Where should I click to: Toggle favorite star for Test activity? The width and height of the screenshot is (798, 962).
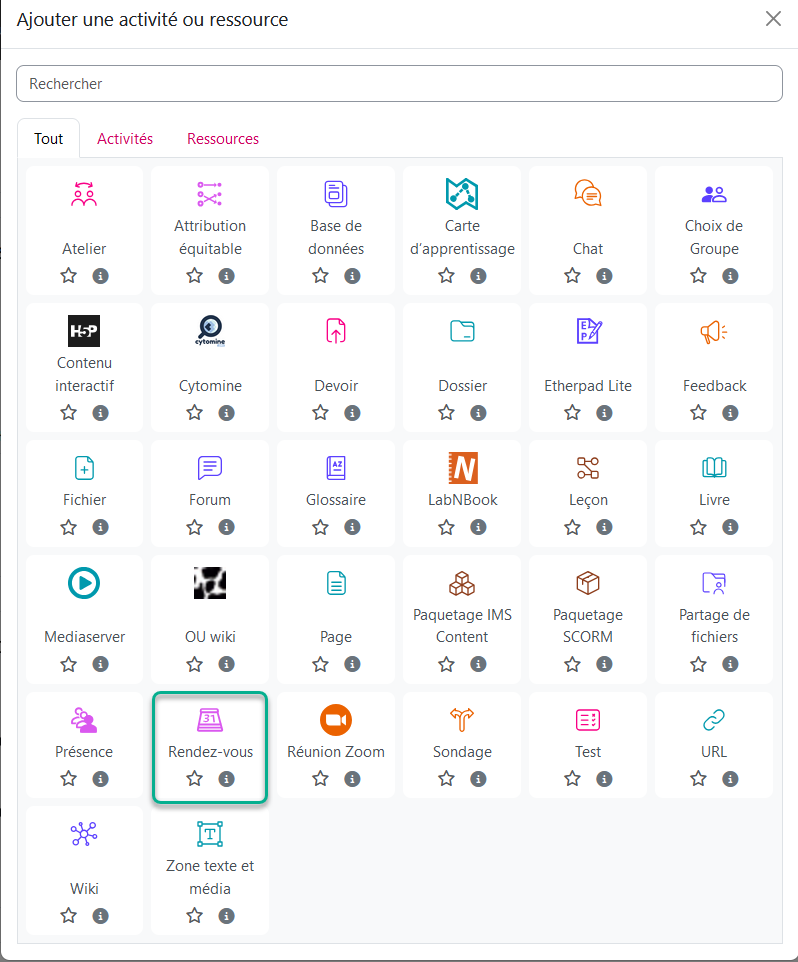pyautogui.click(x=573, y=778)
